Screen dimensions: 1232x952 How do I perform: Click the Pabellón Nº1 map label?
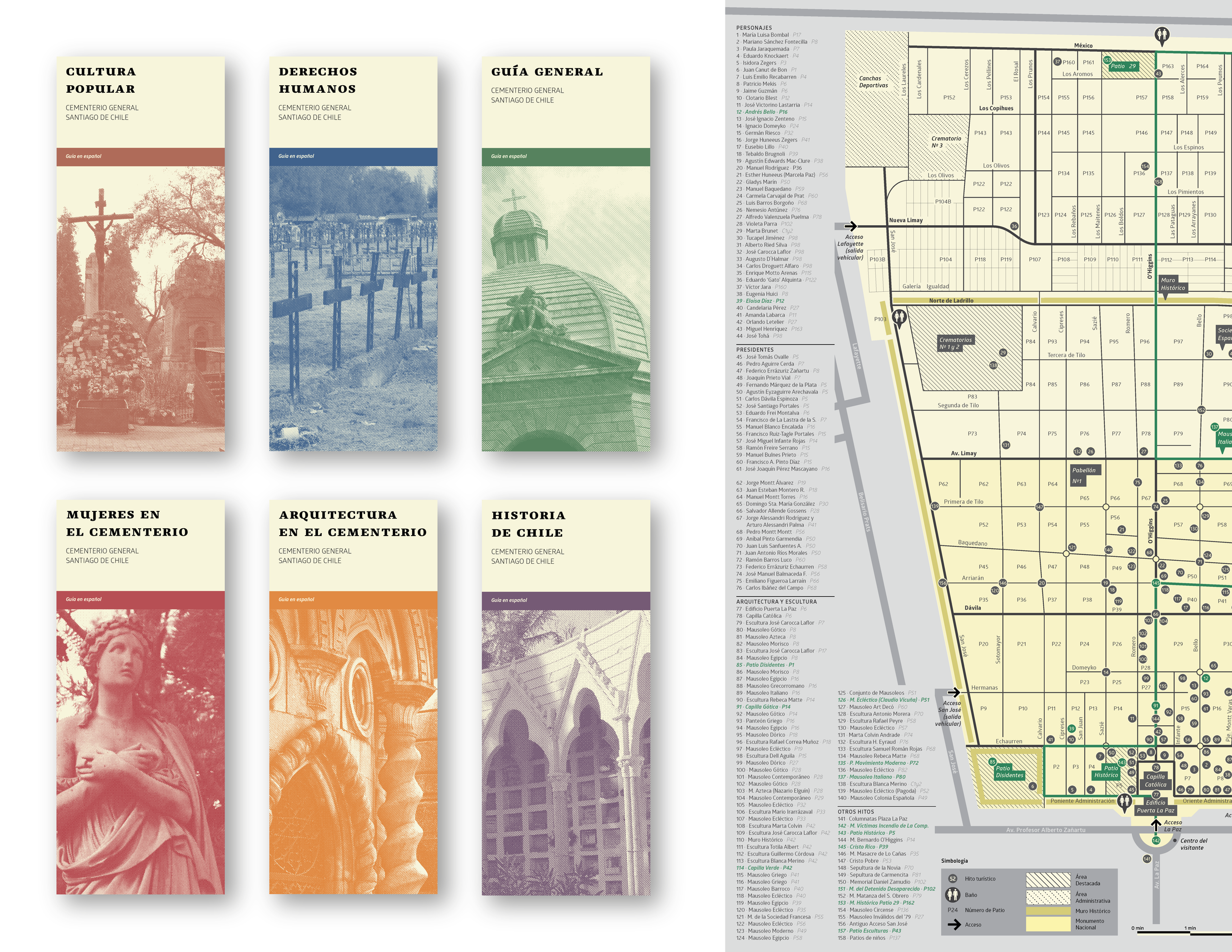(x=1085, y=476)
